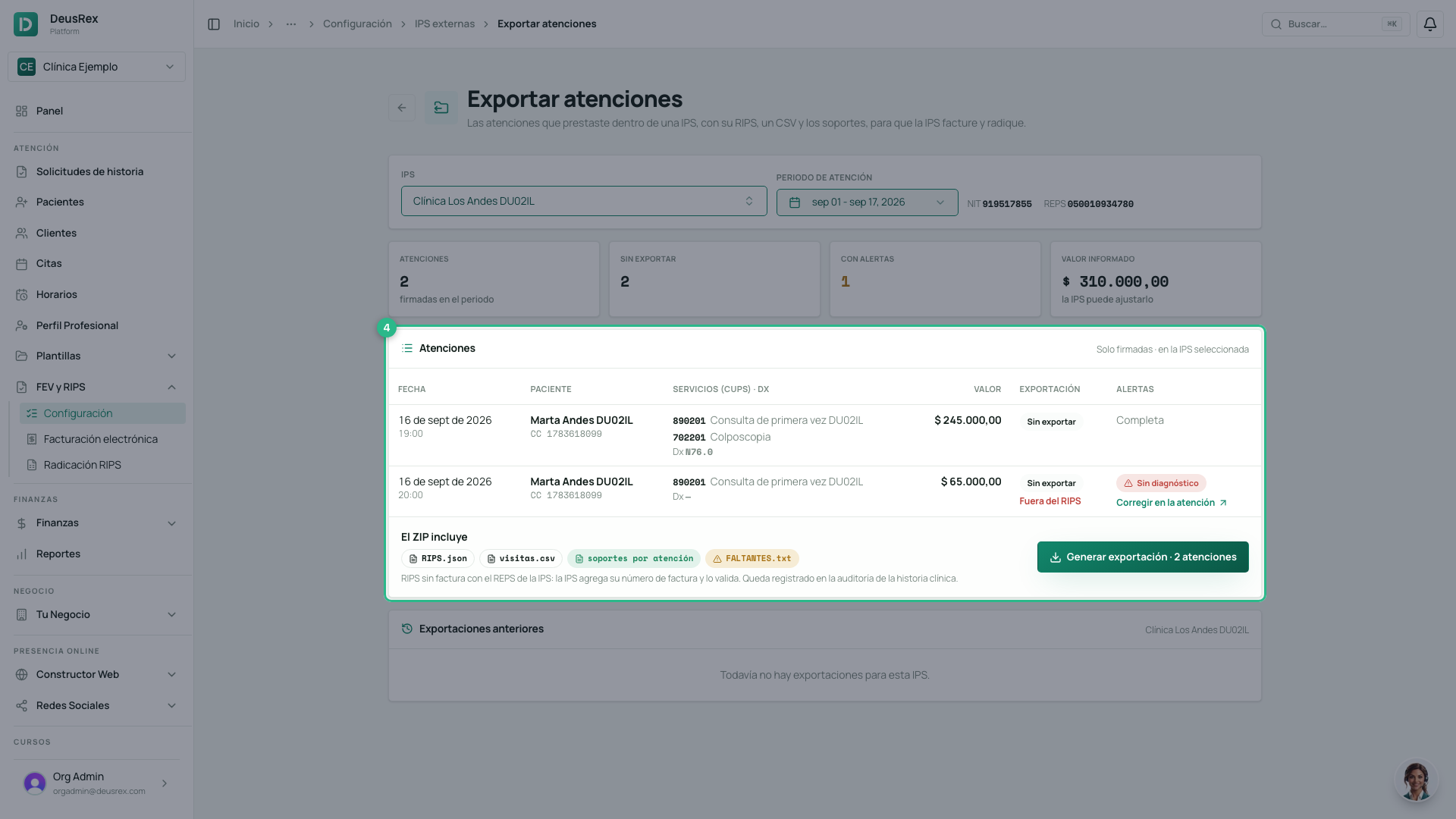This screenshot has height=819, width=1456.
Task: Open Solicitudes de historia
Action: coord(96,171)
